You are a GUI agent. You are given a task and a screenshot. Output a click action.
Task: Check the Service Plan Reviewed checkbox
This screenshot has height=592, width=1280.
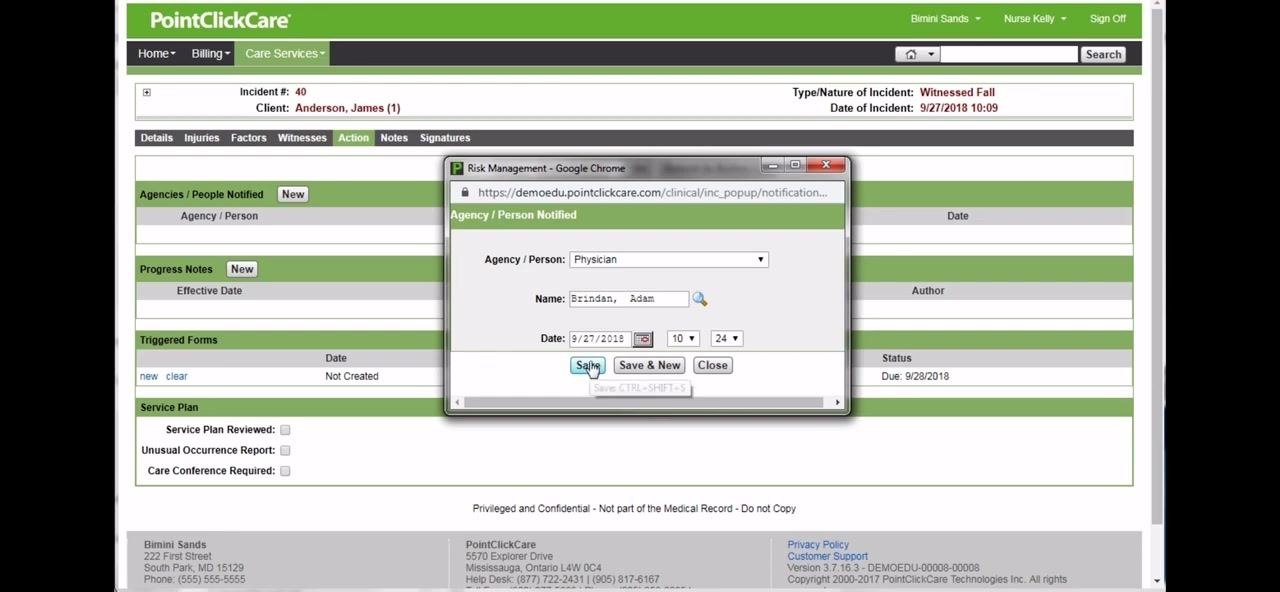tap(285, 430)
